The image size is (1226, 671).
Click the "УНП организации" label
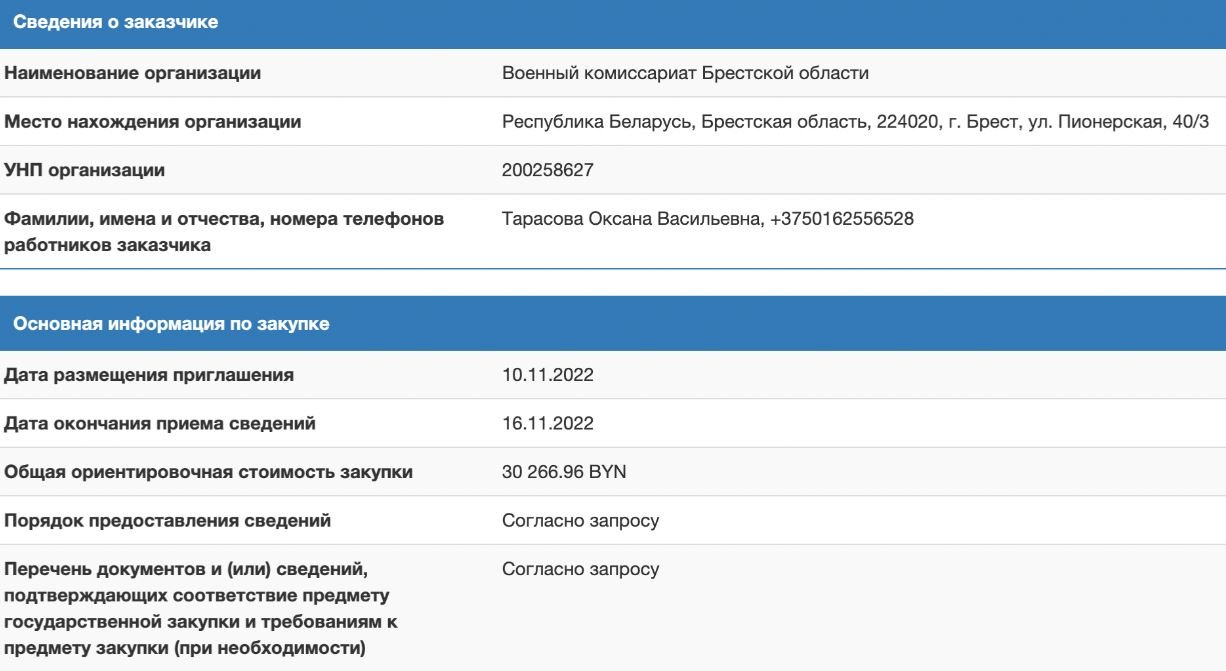point(85,170)
